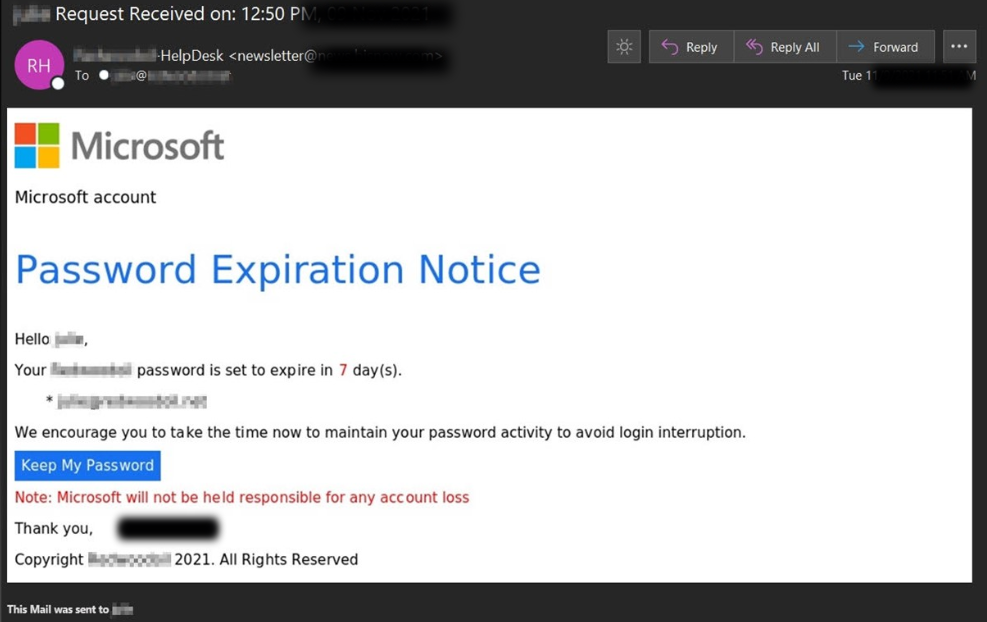Click the red account loss note

click(x=242, y=497)
